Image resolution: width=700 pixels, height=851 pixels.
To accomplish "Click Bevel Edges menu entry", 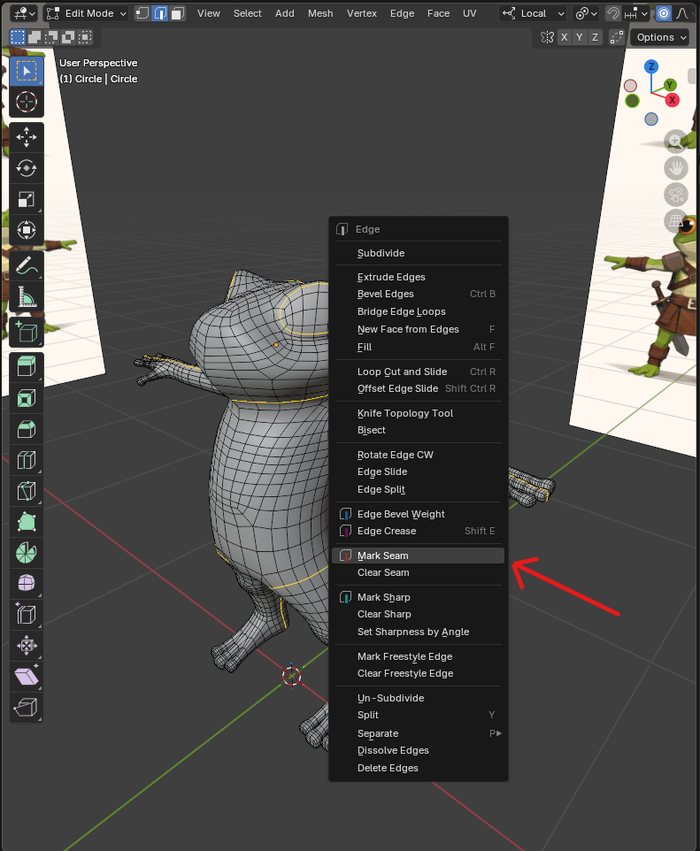I will (385, 294).
